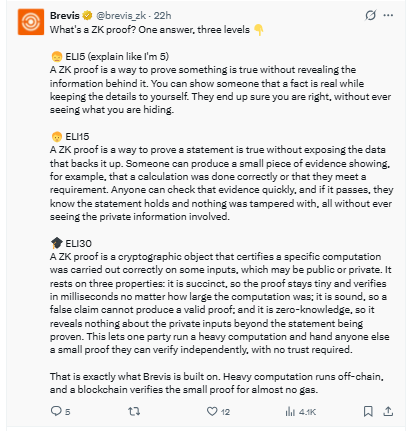411x431 pixels.
Task: Click the reply count 5
Action: [67, 412]
